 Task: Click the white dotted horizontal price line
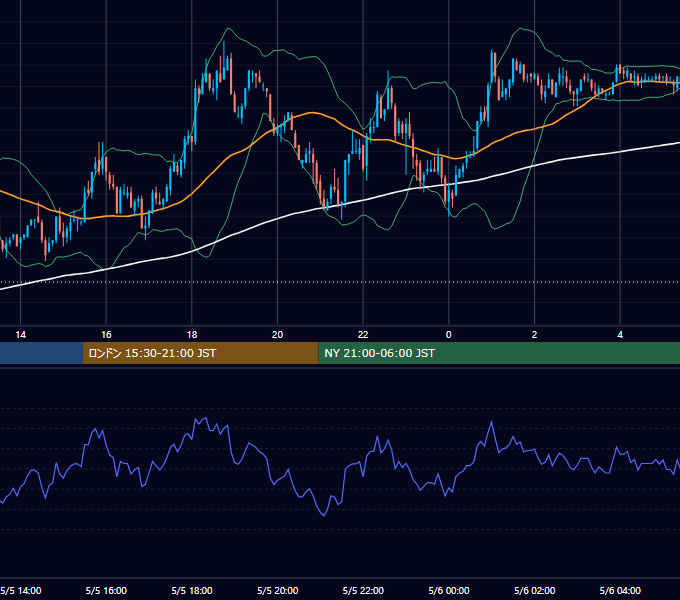point(340,282)
